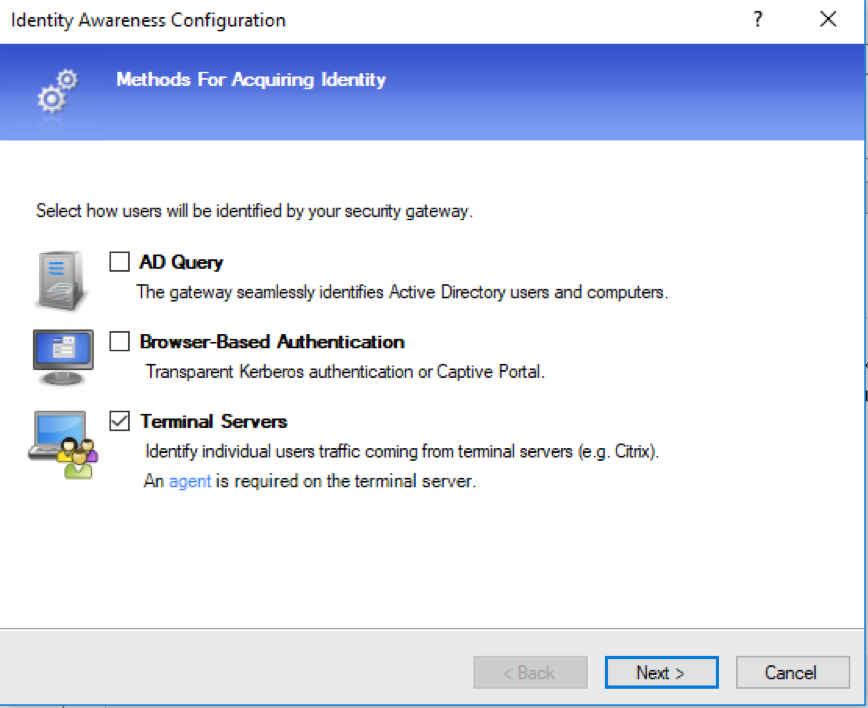Uncheck the Terminal Servers checkbox
Screen dimensions: 868x708
[120, 421]
